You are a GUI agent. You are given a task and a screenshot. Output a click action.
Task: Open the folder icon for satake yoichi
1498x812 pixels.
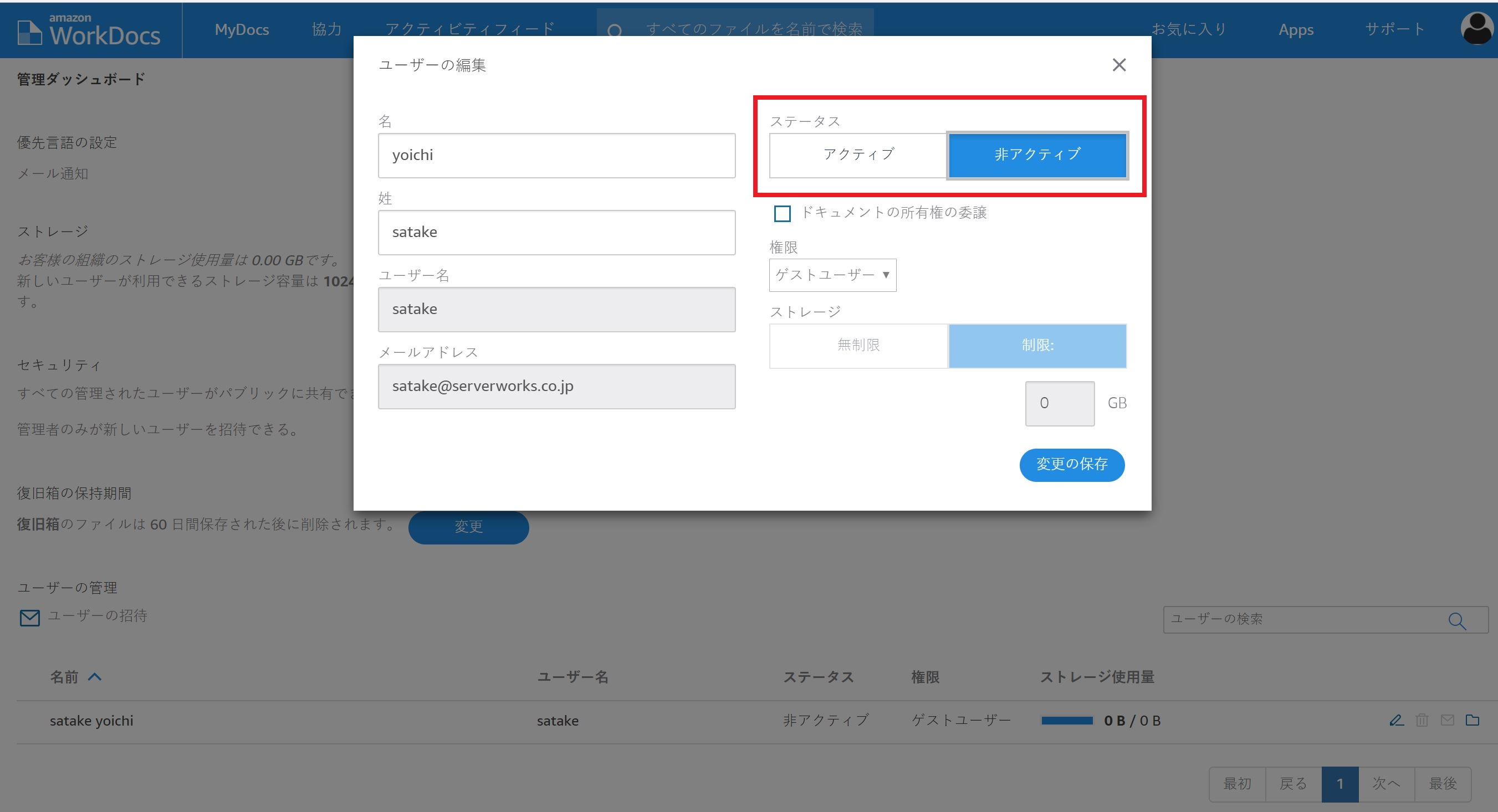tap(1473, 720)
